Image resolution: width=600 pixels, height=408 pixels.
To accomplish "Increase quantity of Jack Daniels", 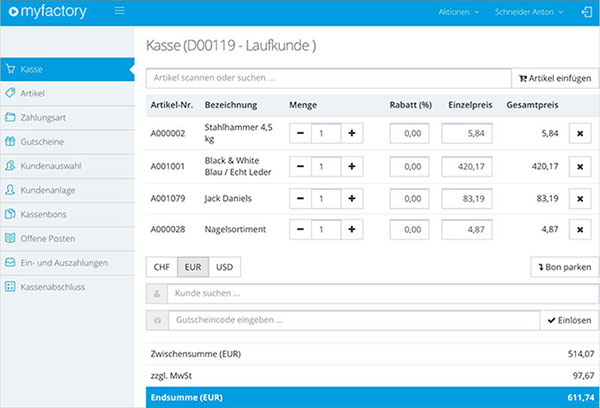I will 352,199.
